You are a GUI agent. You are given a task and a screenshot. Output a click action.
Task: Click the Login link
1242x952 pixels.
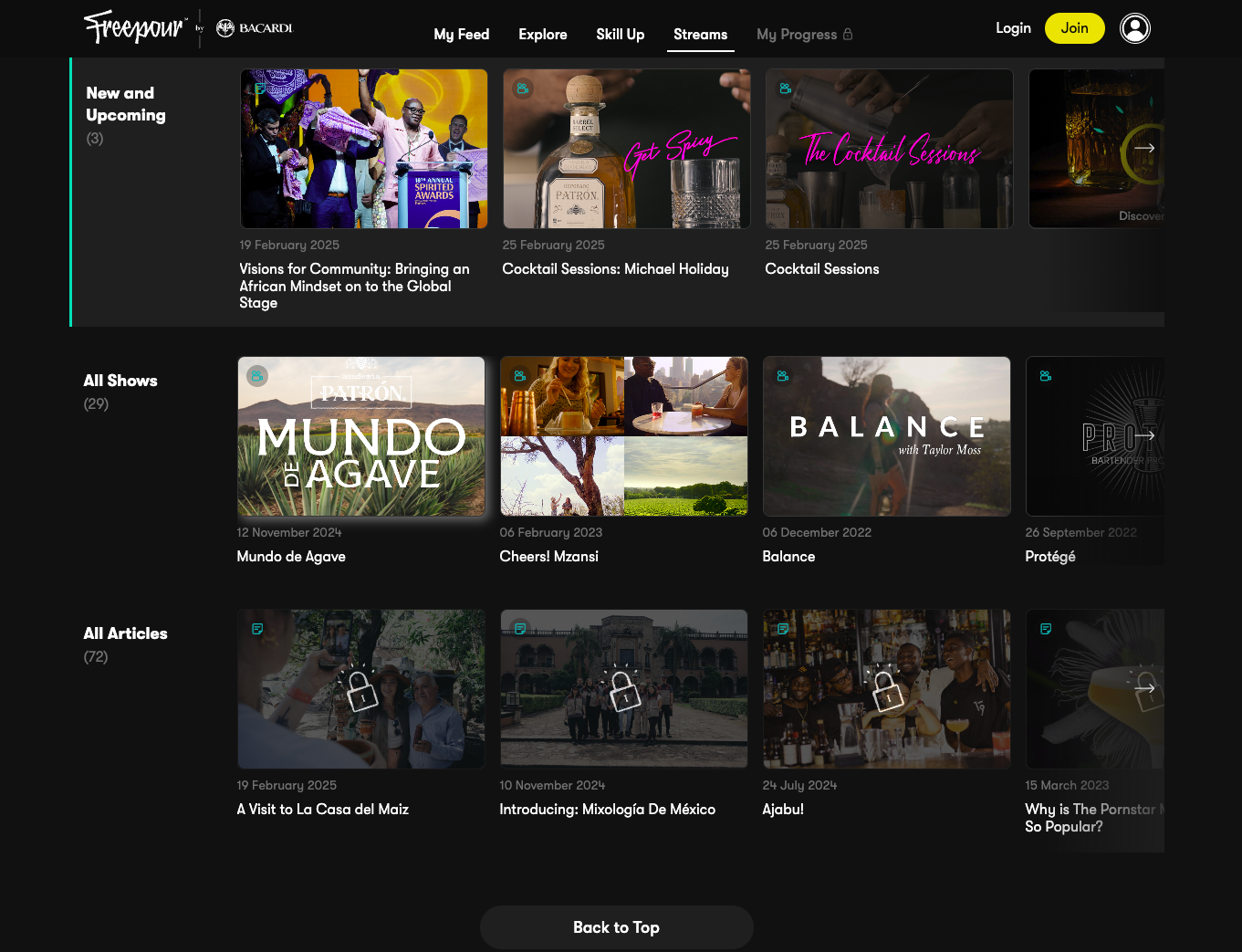click(x=1013, y=28)
